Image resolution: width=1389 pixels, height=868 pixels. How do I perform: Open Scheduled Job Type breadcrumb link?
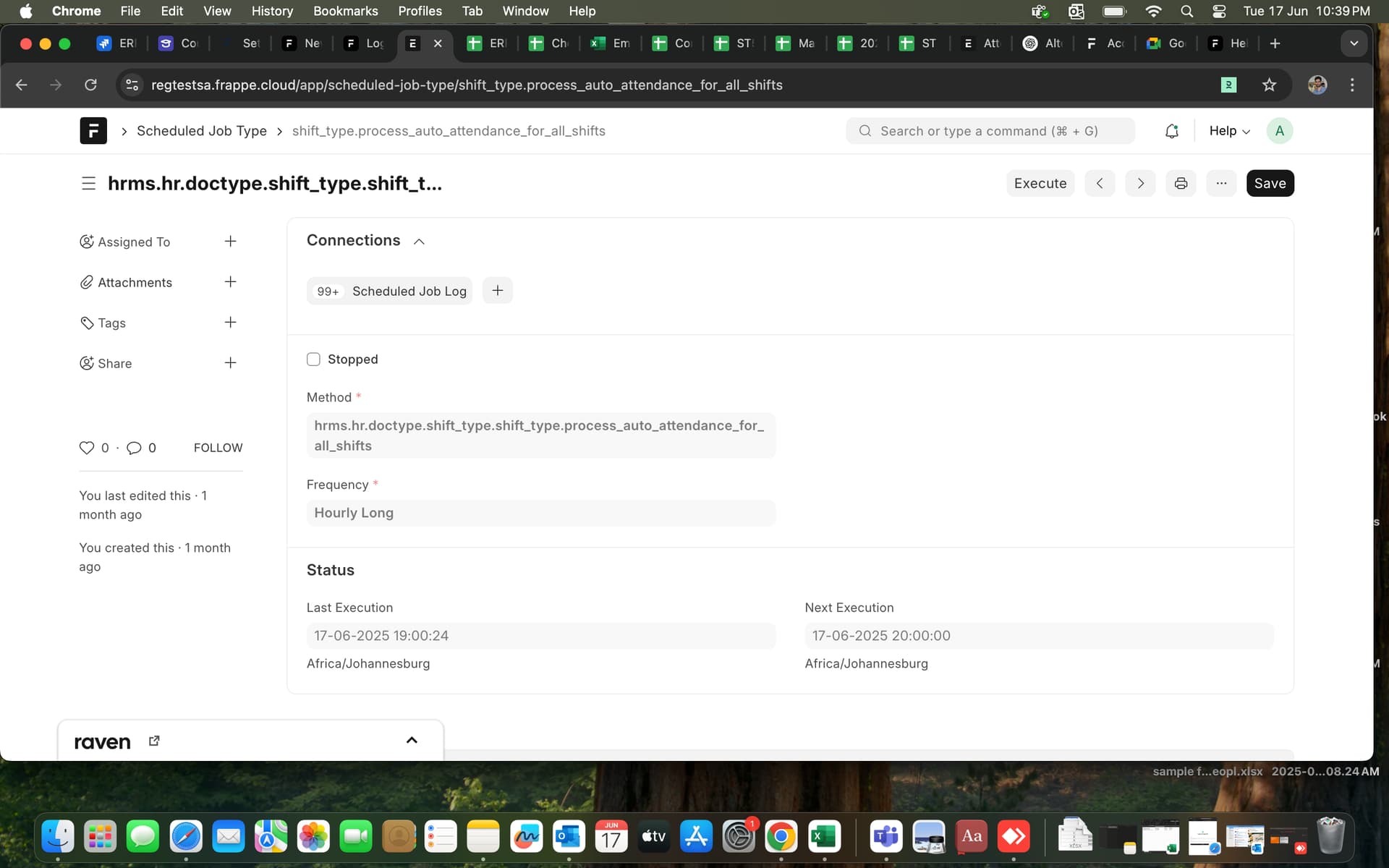click(202, 131)
